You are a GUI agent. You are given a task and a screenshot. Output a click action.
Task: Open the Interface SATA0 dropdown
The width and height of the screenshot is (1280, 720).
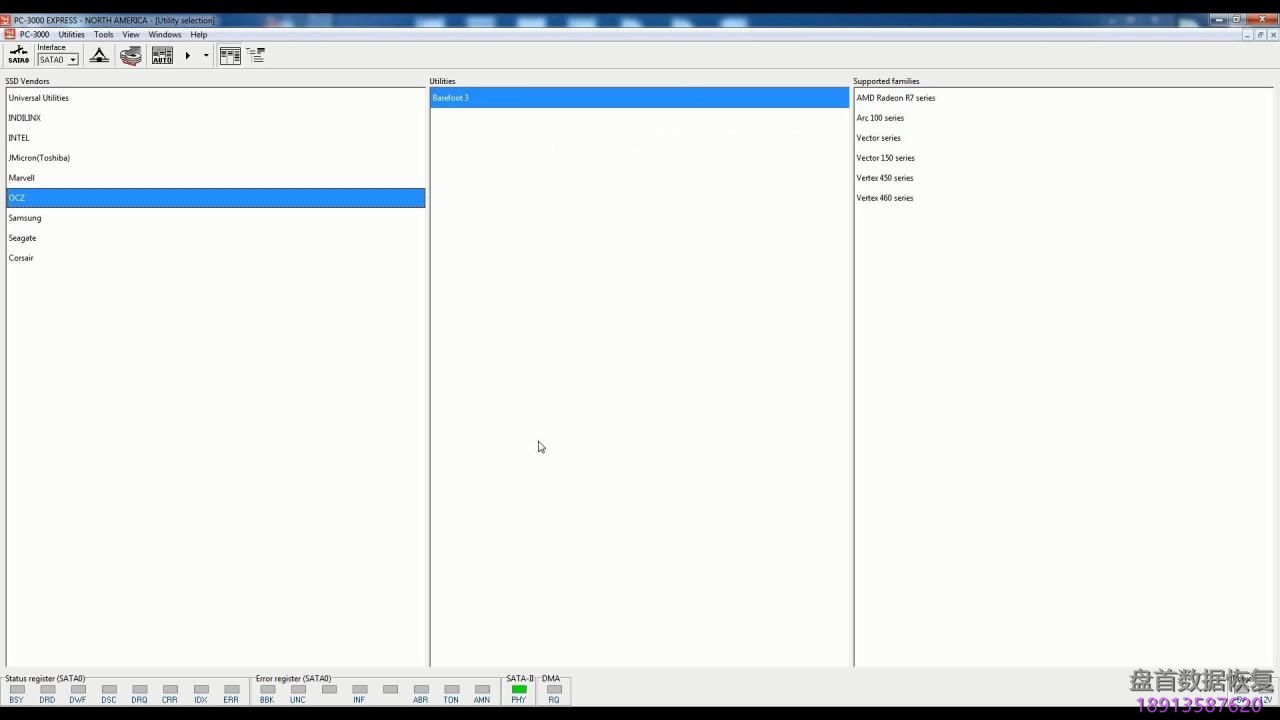pyautogui.click(x=72, y=60)
